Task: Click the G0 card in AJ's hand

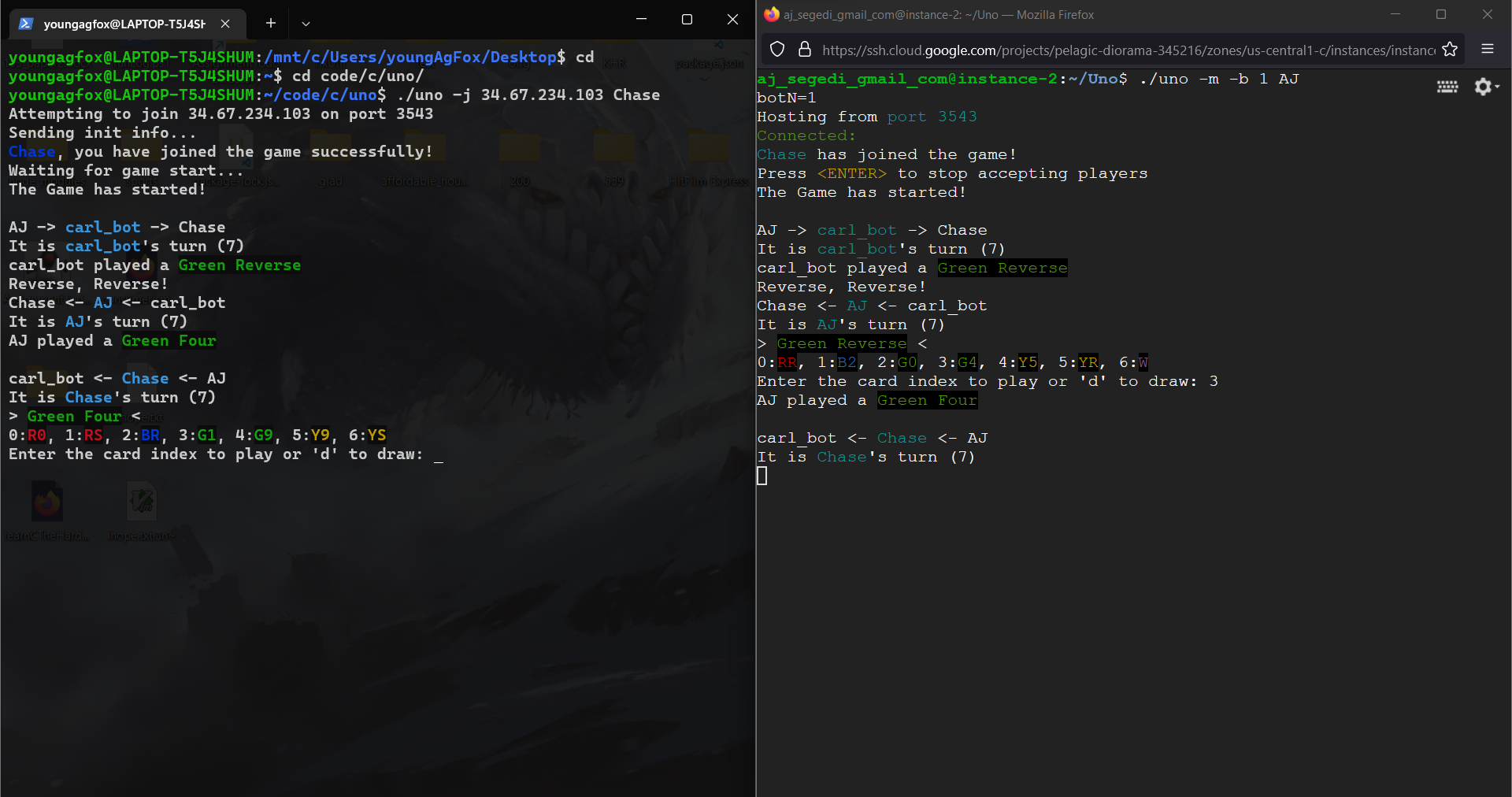Action: click(x=907, y=362)
